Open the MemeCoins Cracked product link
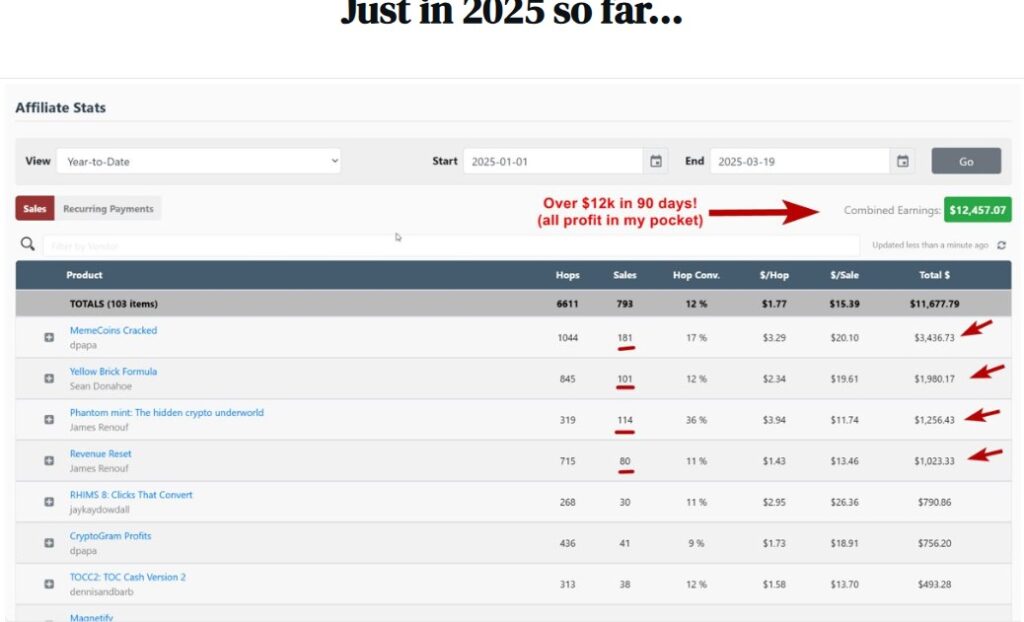This screenshot has width=1024, height=622. pyautogui.click(x=113, y=330)
